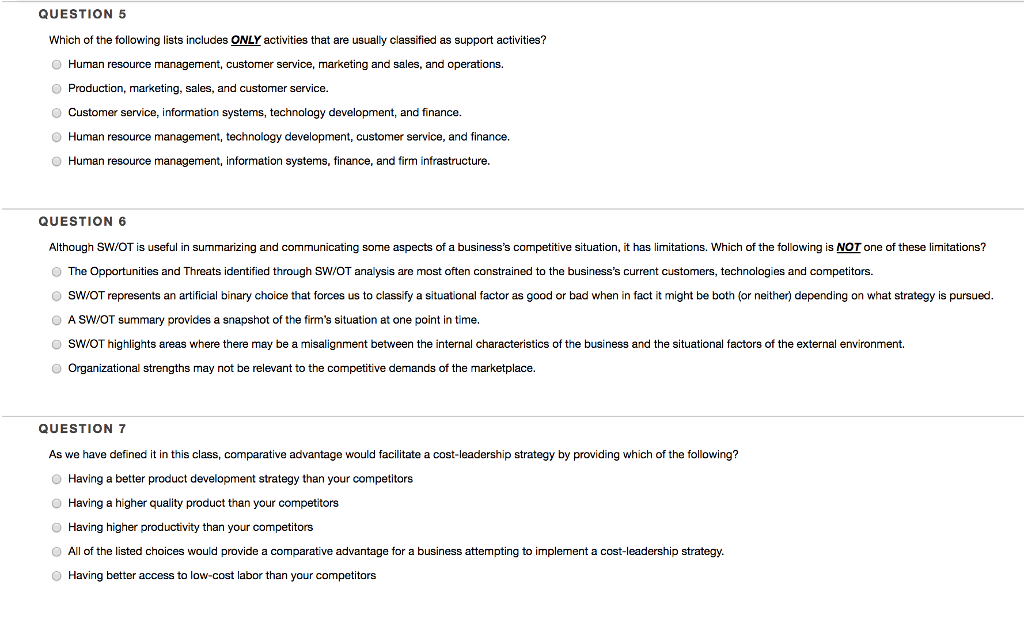Click the underlined ONLY word in question 5

point(245,40)
